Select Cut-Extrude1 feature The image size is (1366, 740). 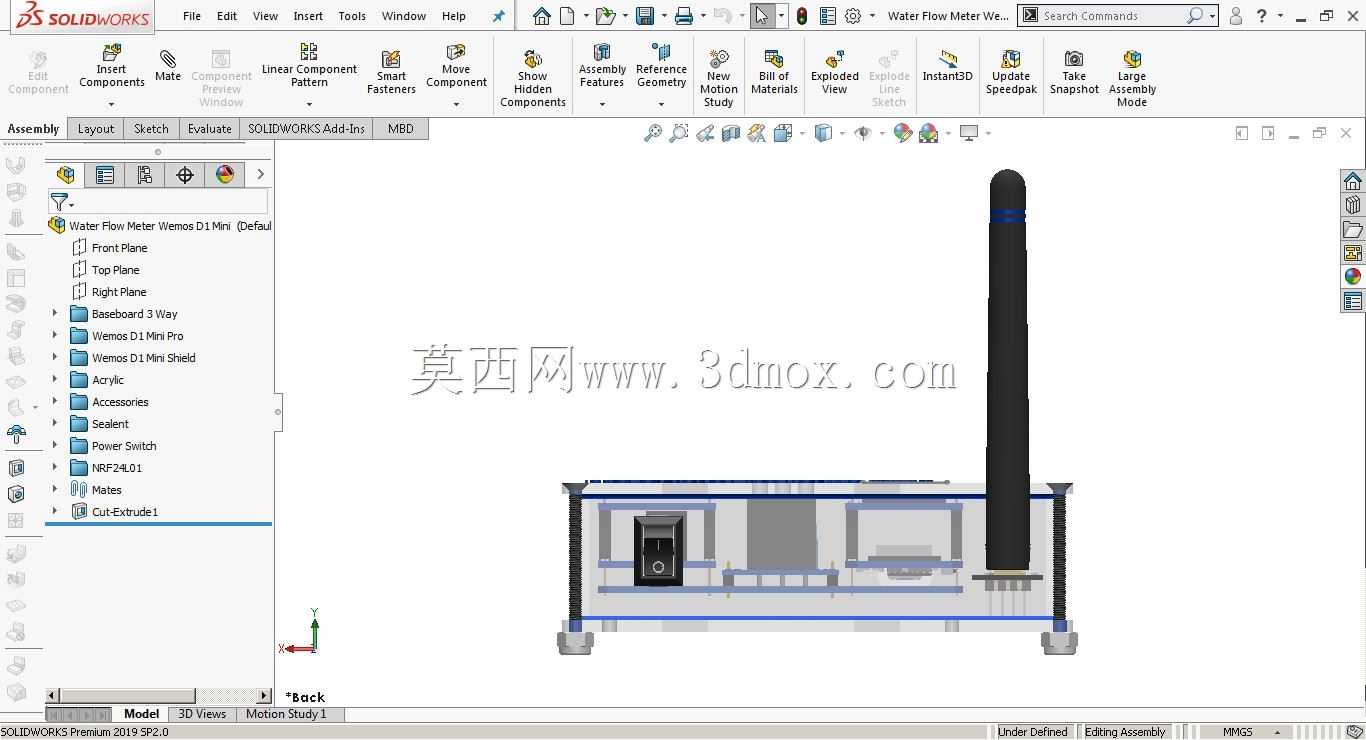(124, 512)
